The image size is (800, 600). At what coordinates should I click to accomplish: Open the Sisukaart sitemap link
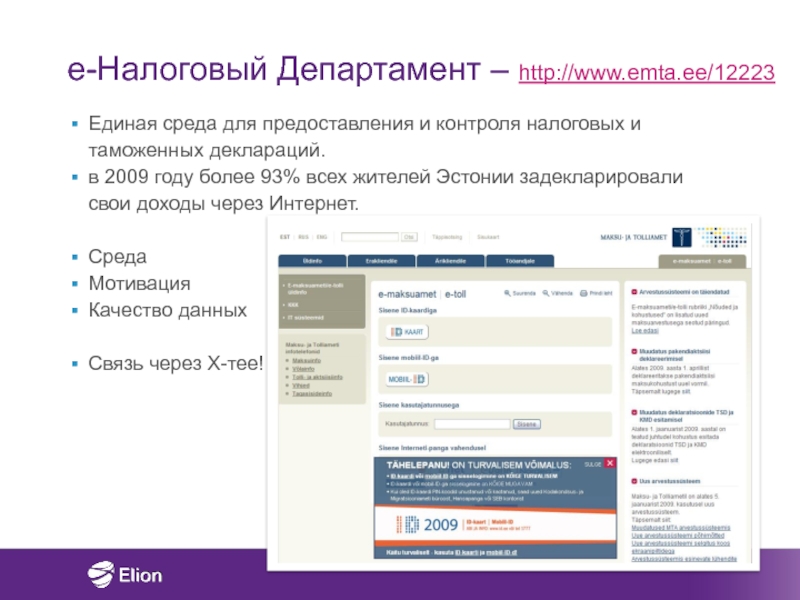488,237
